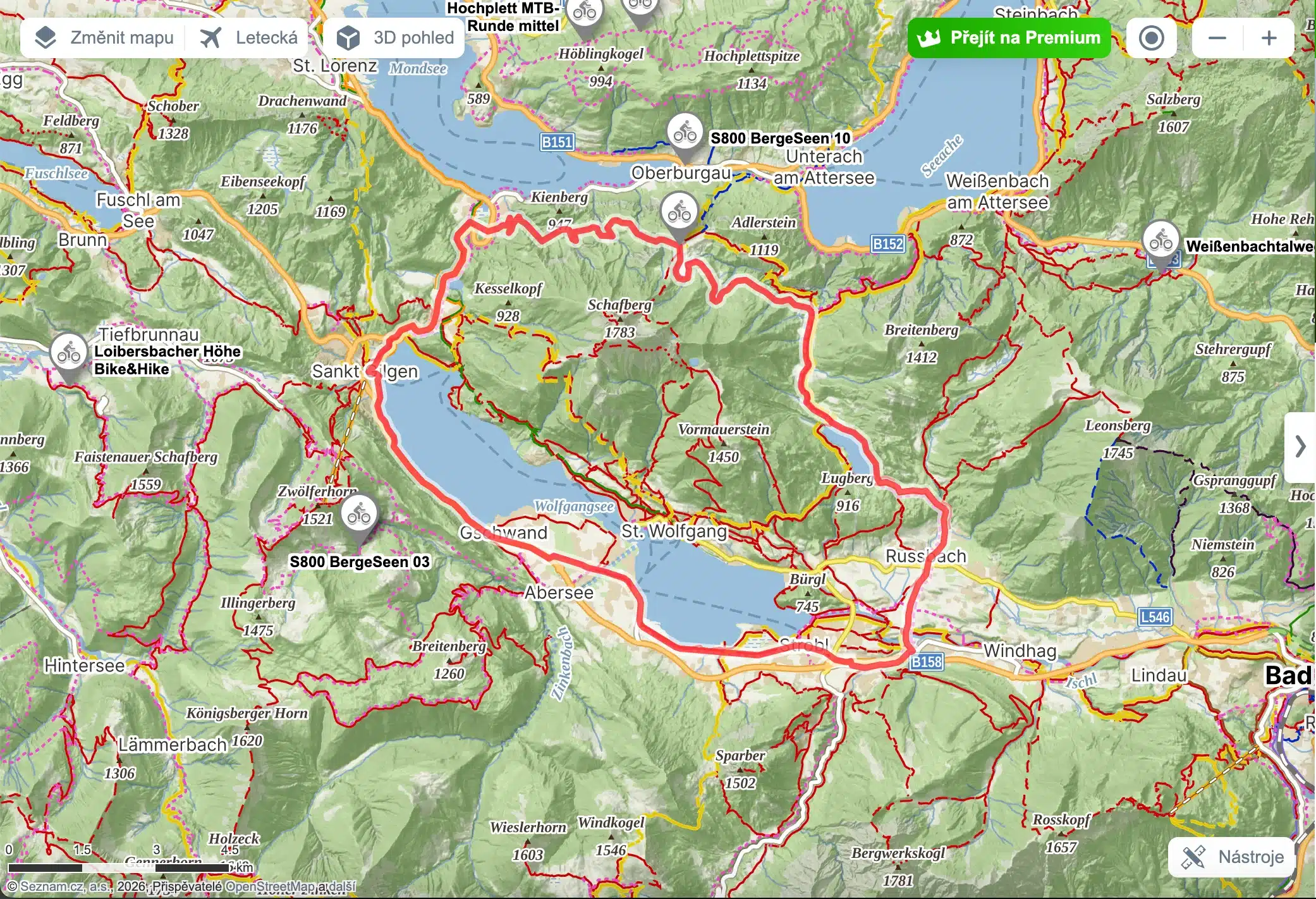Zoom out with the minus button
The image size is (1316, 899).
(x=1217, y=38)
